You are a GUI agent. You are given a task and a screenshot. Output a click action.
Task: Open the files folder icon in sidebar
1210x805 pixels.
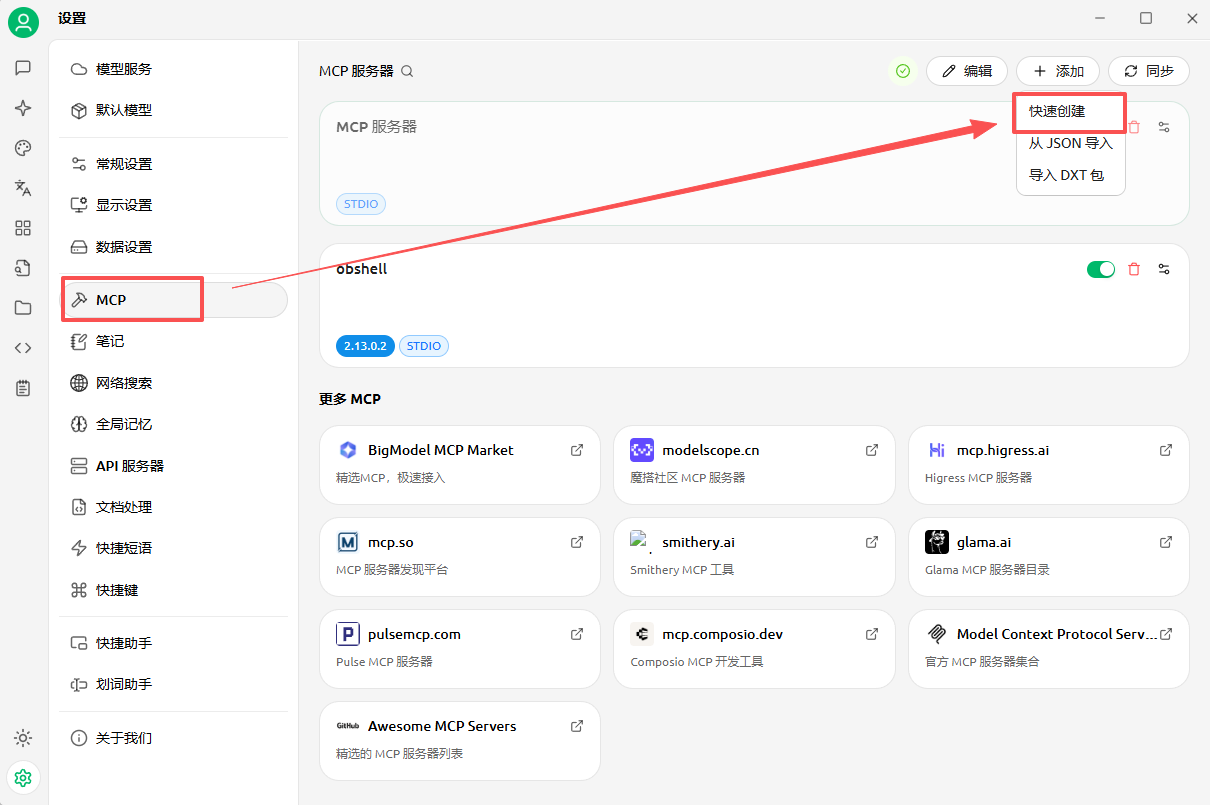23,308
